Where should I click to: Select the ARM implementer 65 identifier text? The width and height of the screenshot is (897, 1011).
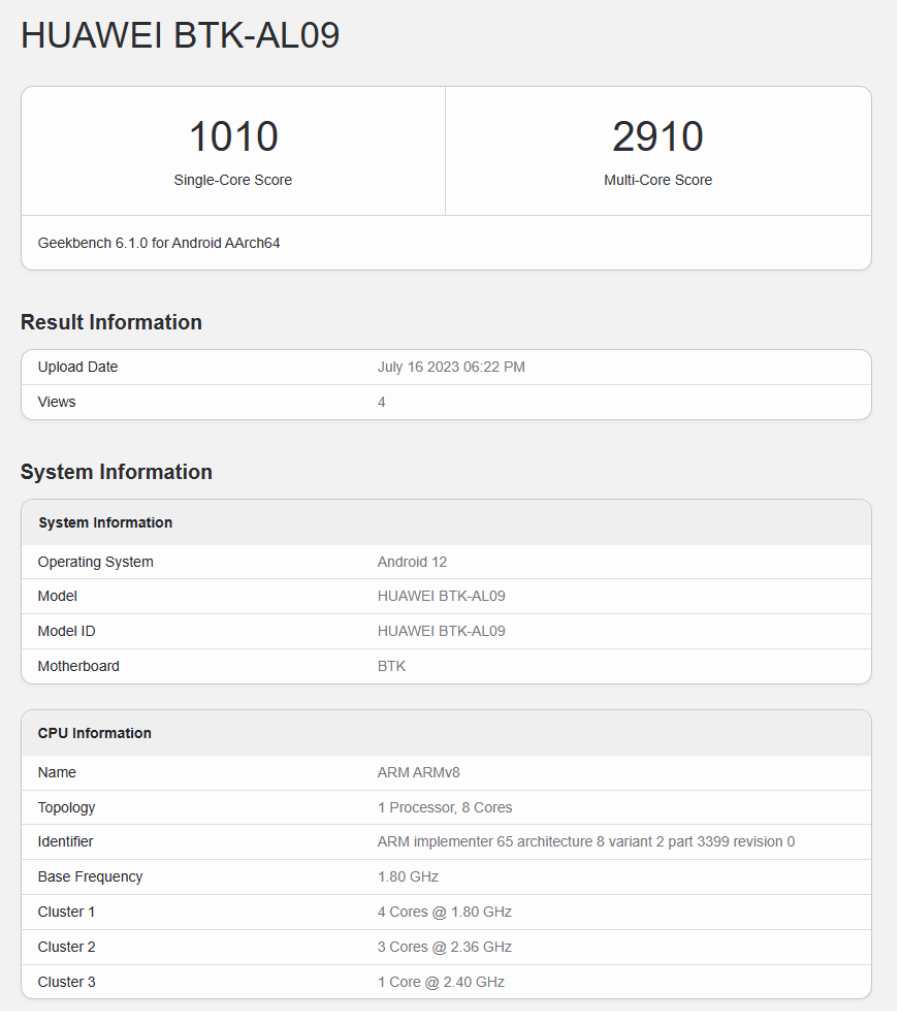point(586,842)
